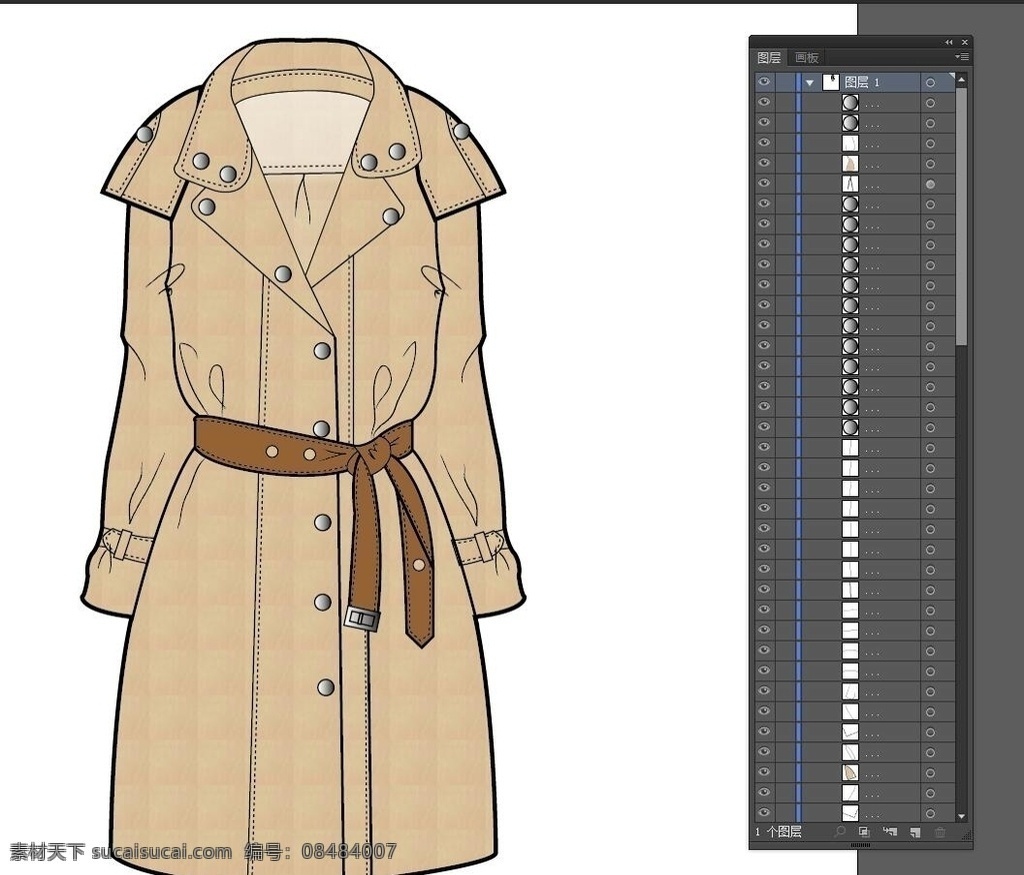The image size is (1024, 875).
Task: Click the "1 个图层" layer count text
Action: 778,832
